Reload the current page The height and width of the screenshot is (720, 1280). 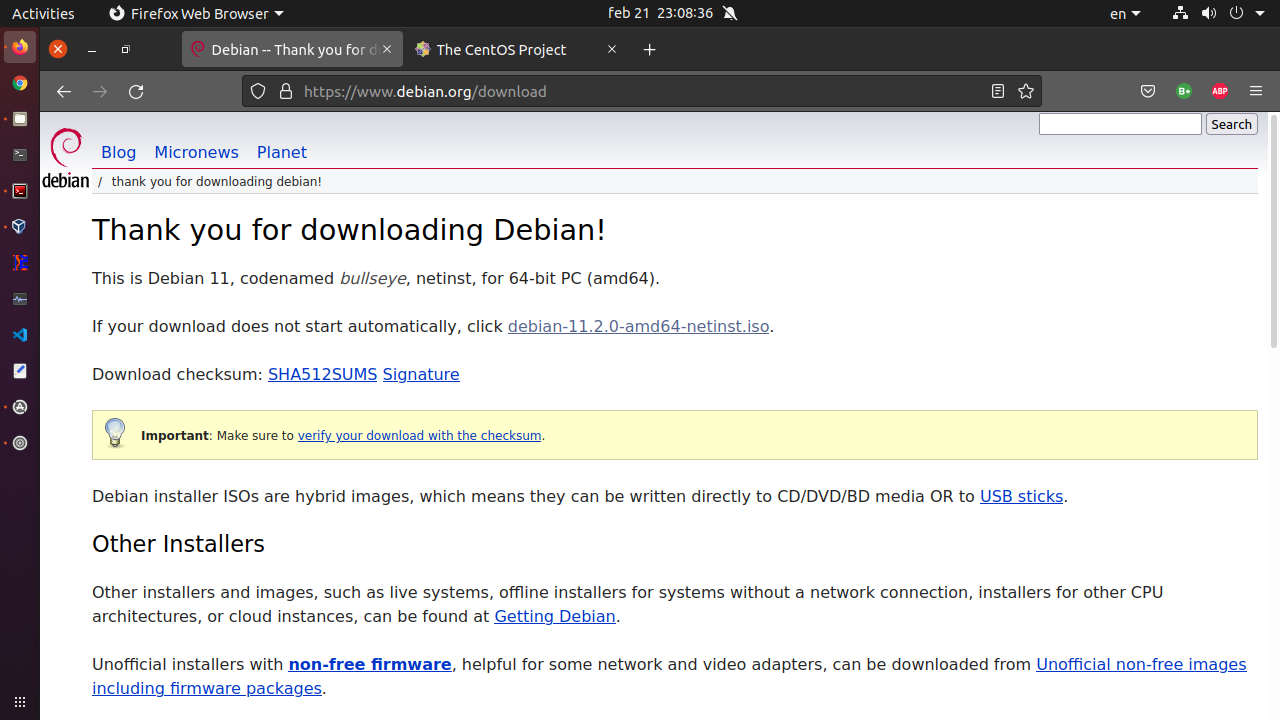[x=136, y=91]
